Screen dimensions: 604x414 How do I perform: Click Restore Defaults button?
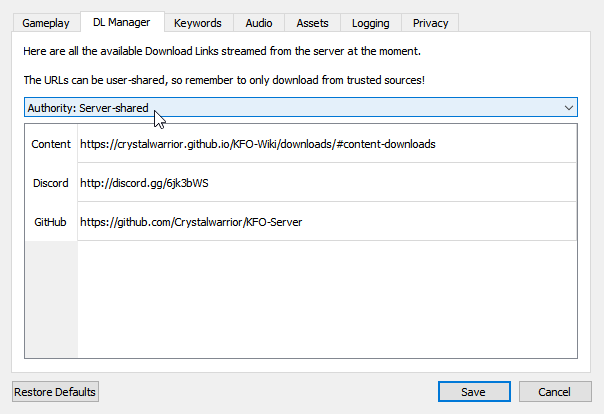click(x=55, y=392)
